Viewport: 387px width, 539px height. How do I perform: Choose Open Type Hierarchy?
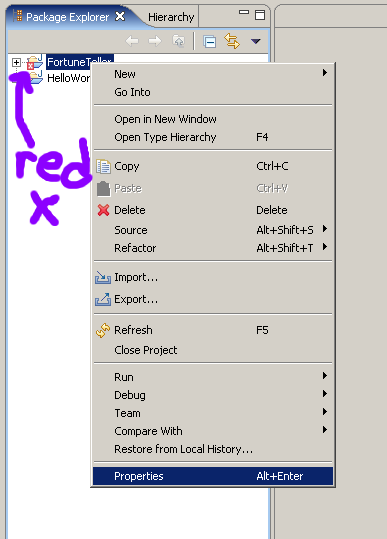point(213,137)
